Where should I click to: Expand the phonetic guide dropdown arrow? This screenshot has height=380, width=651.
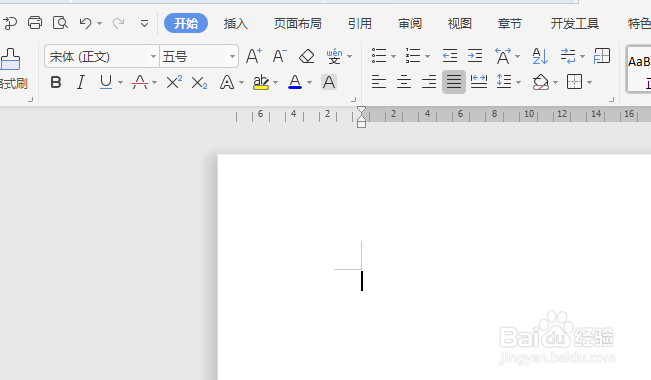click(x=350, y=56)
